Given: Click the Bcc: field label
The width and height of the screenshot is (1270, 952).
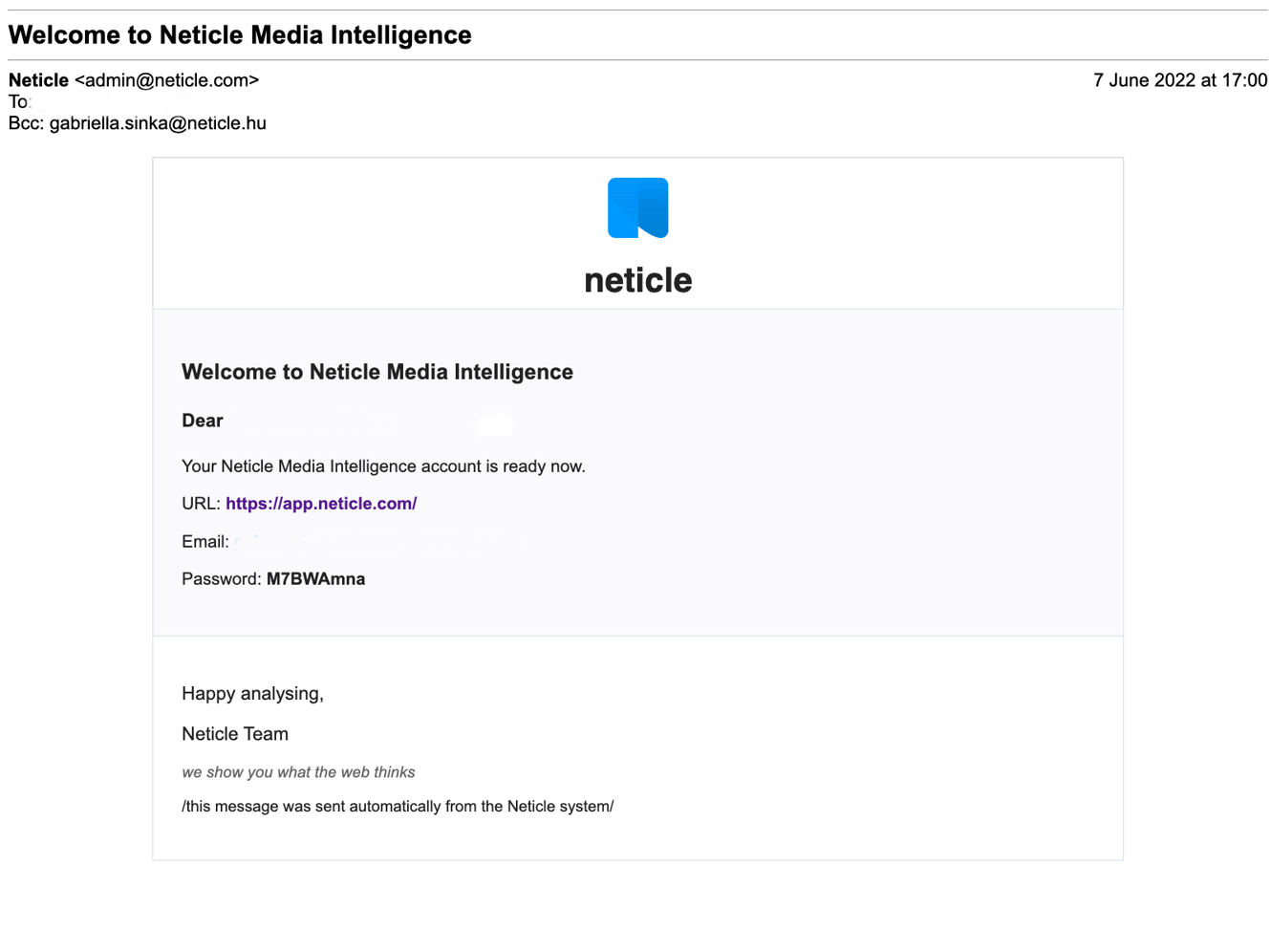Looking at the screenshot, I should tap(26, 122).
